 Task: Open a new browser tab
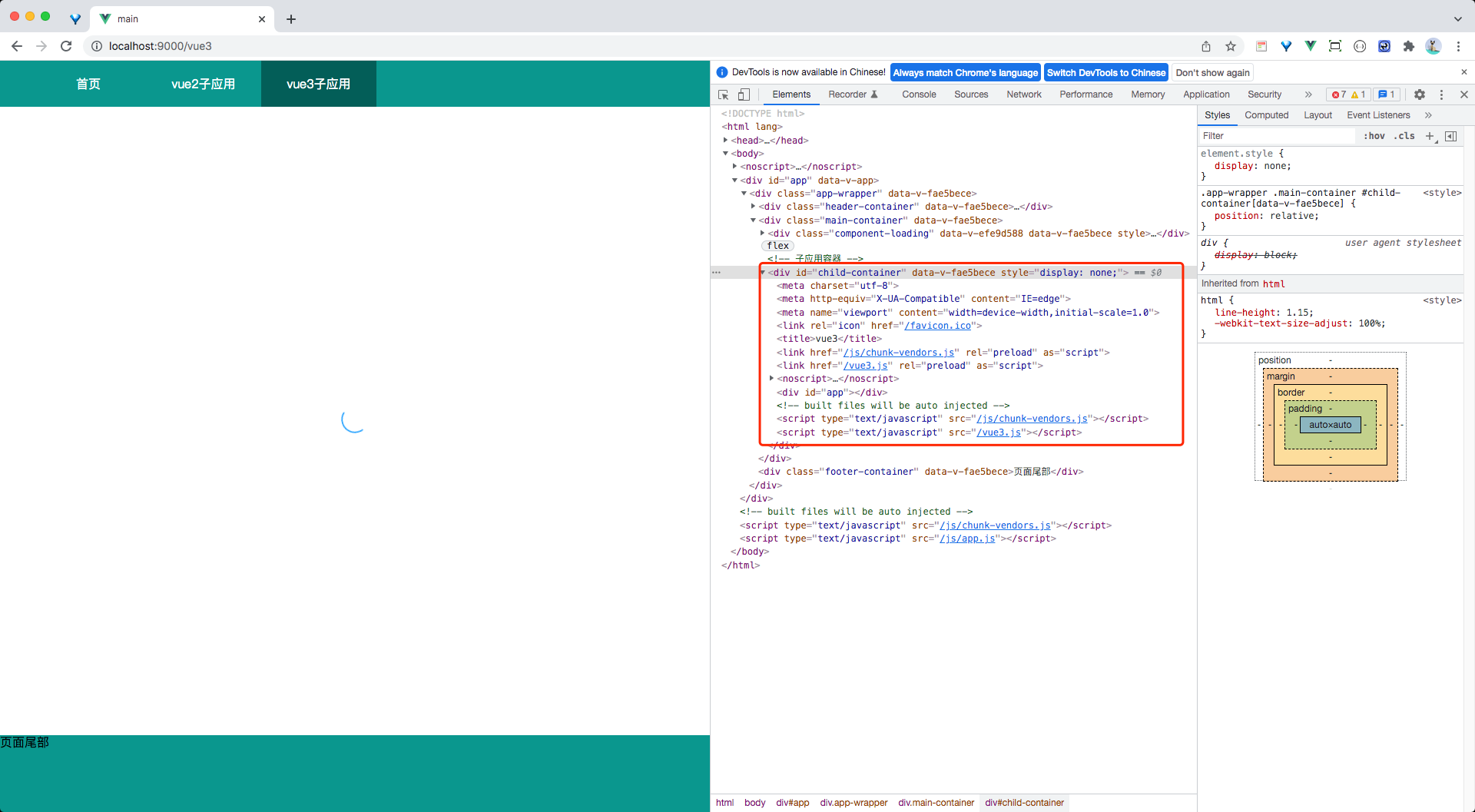[x=291, y=19]
